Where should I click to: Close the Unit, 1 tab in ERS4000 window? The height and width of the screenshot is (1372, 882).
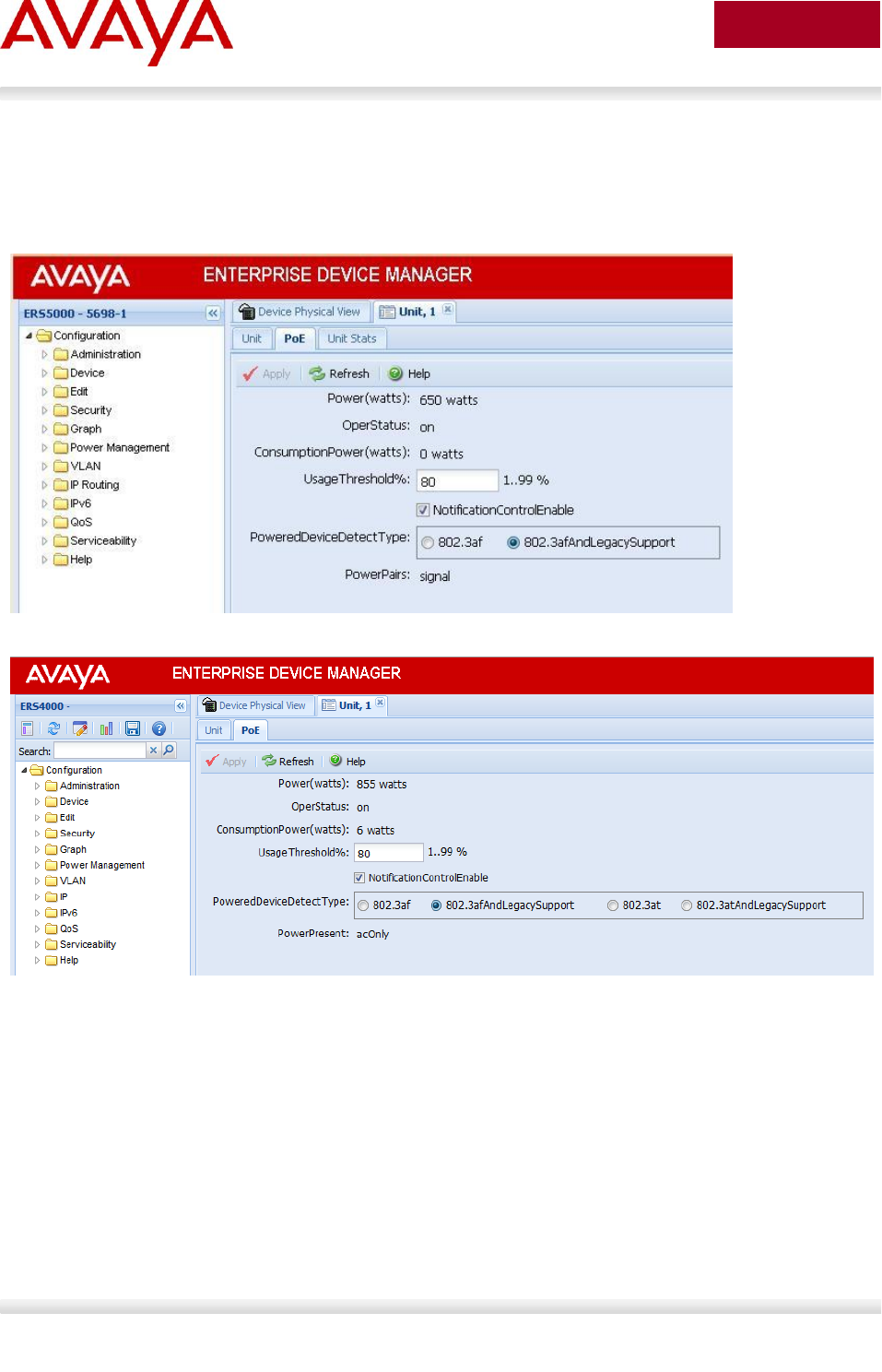point(380,704)
